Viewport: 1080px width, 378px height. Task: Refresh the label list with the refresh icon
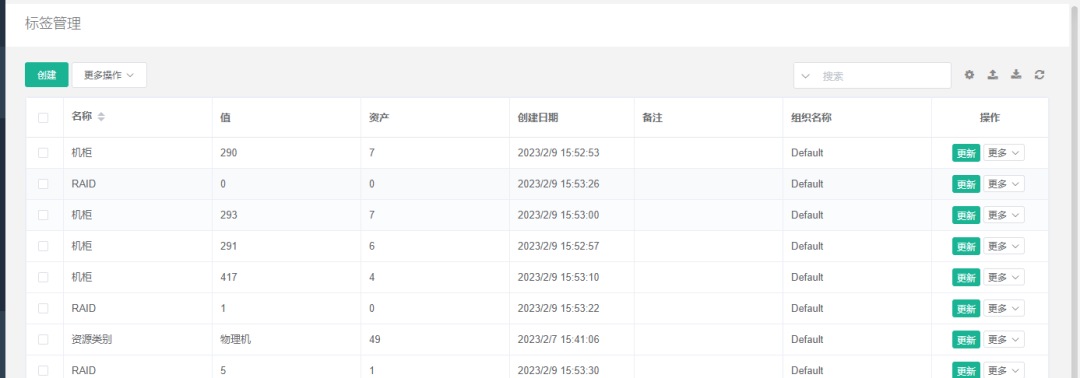tap(1039, 75)
